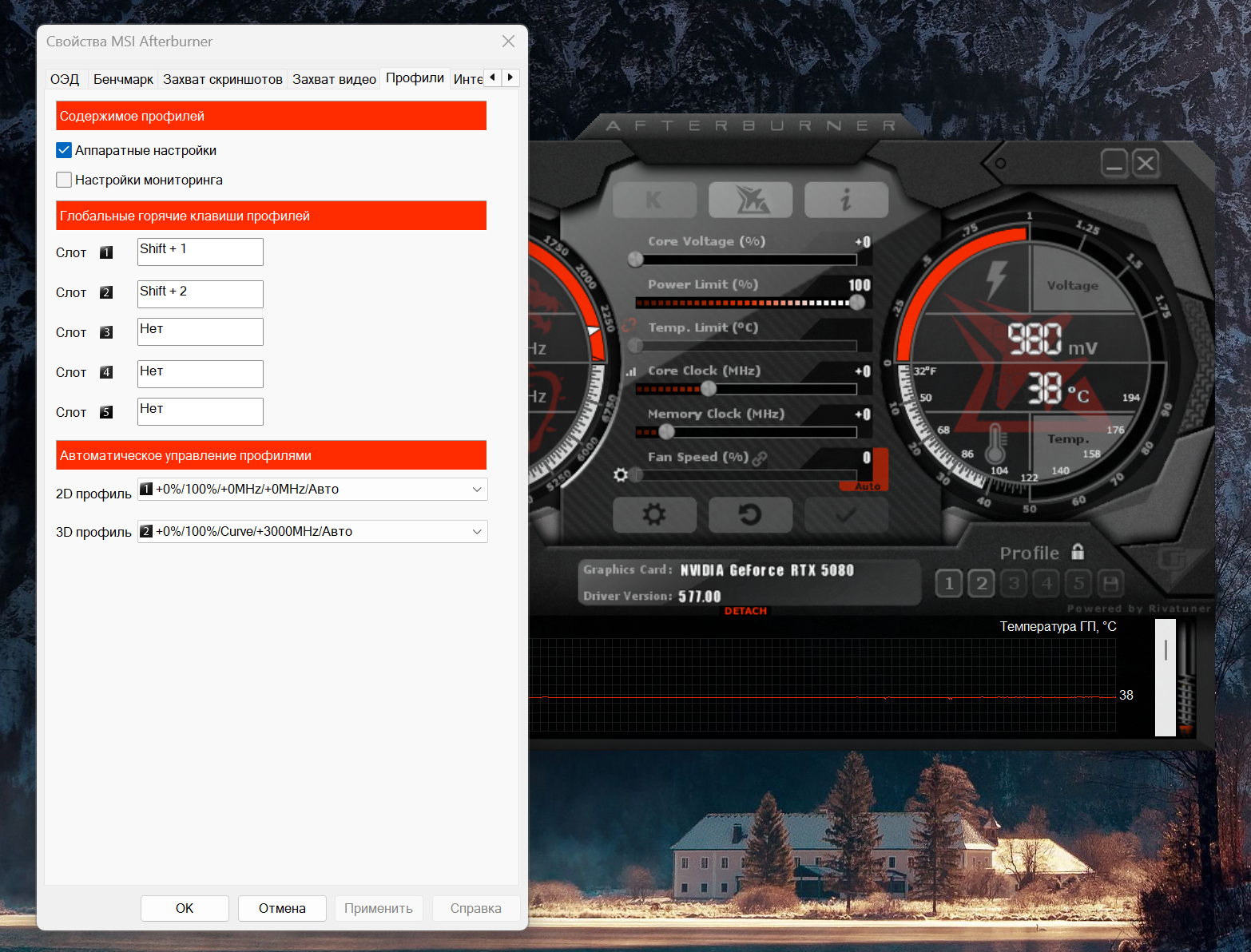Screen dimensions: 1251x952
Task: Minimize the Afterburner skin window
Action: (x=1114, y=164)
